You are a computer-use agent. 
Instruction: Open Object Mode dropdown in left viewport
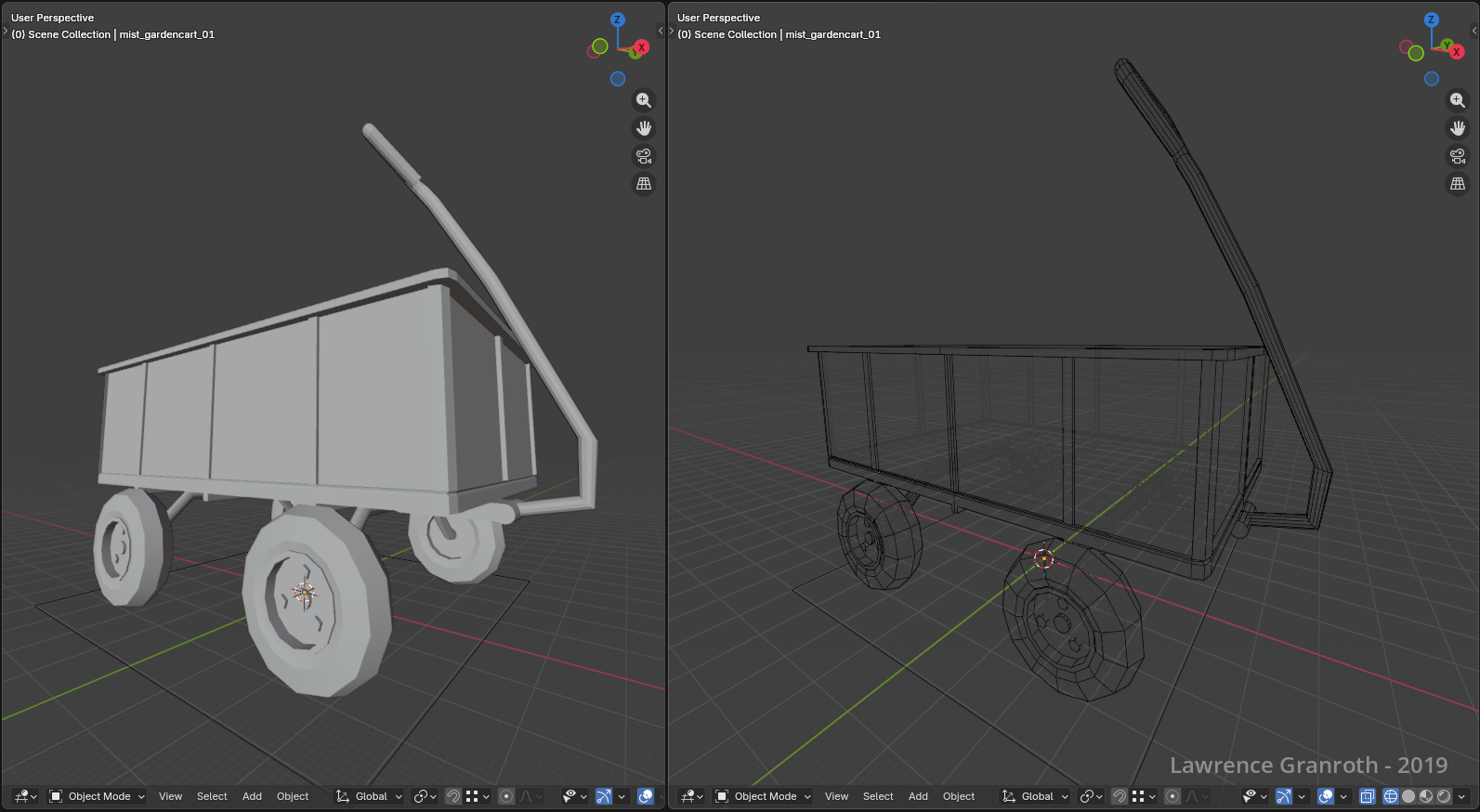98,796
